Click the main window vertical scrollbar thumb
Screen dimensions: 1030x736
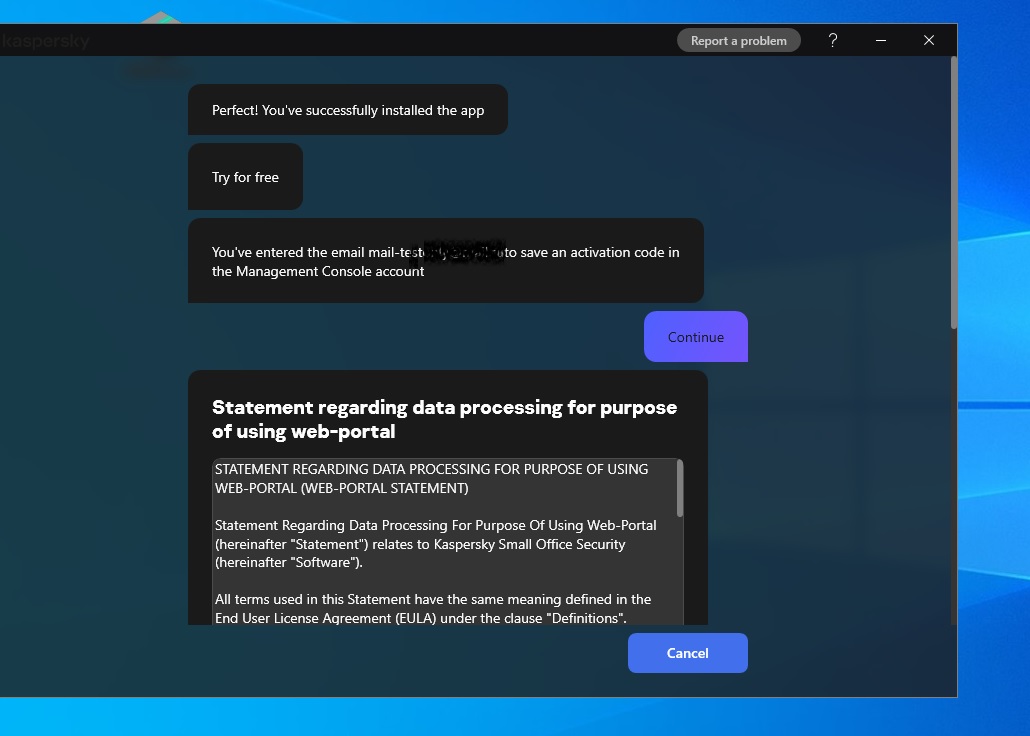click(954, 193)
